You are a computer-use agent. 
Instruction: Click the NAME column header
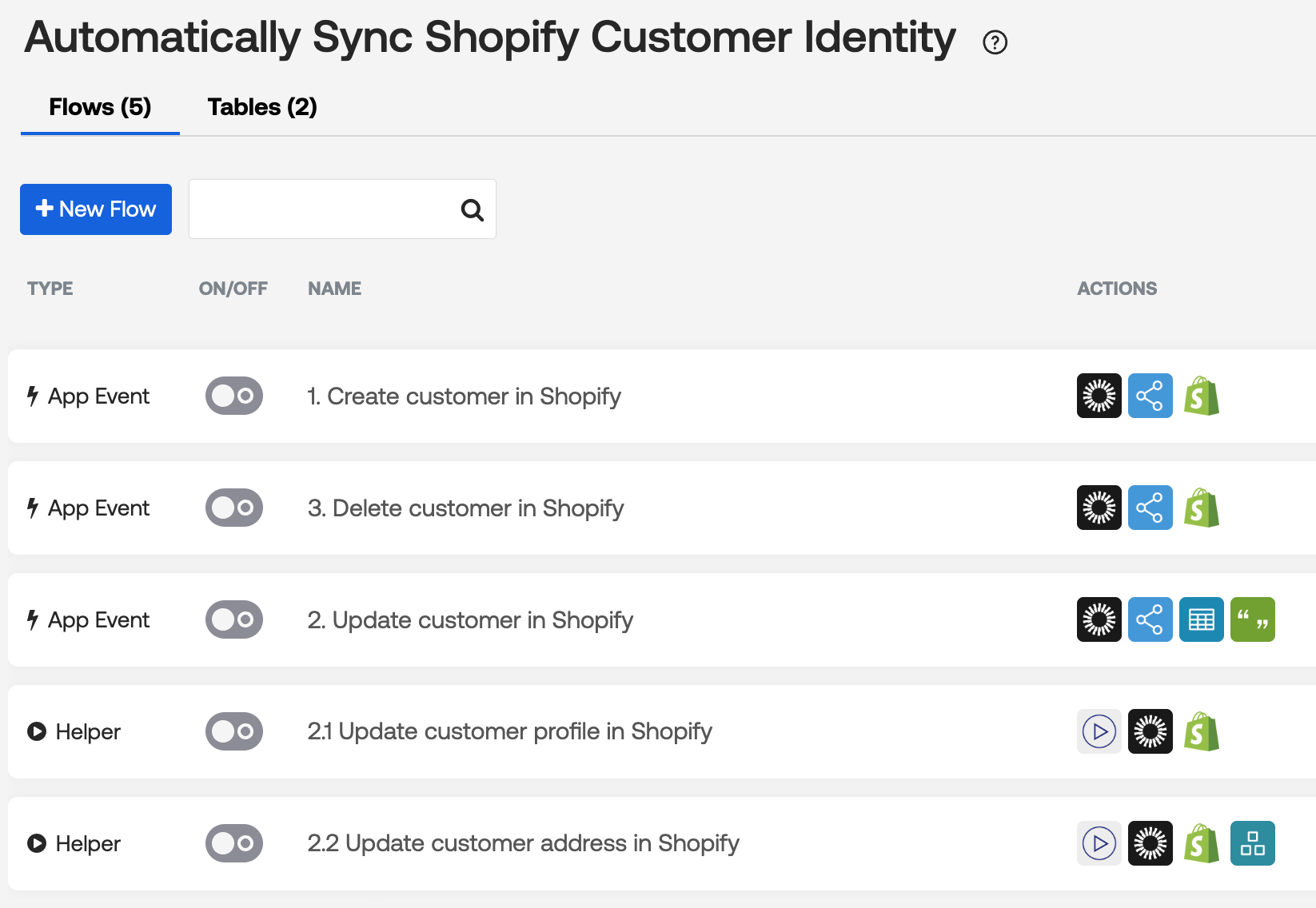pos(335,289)
